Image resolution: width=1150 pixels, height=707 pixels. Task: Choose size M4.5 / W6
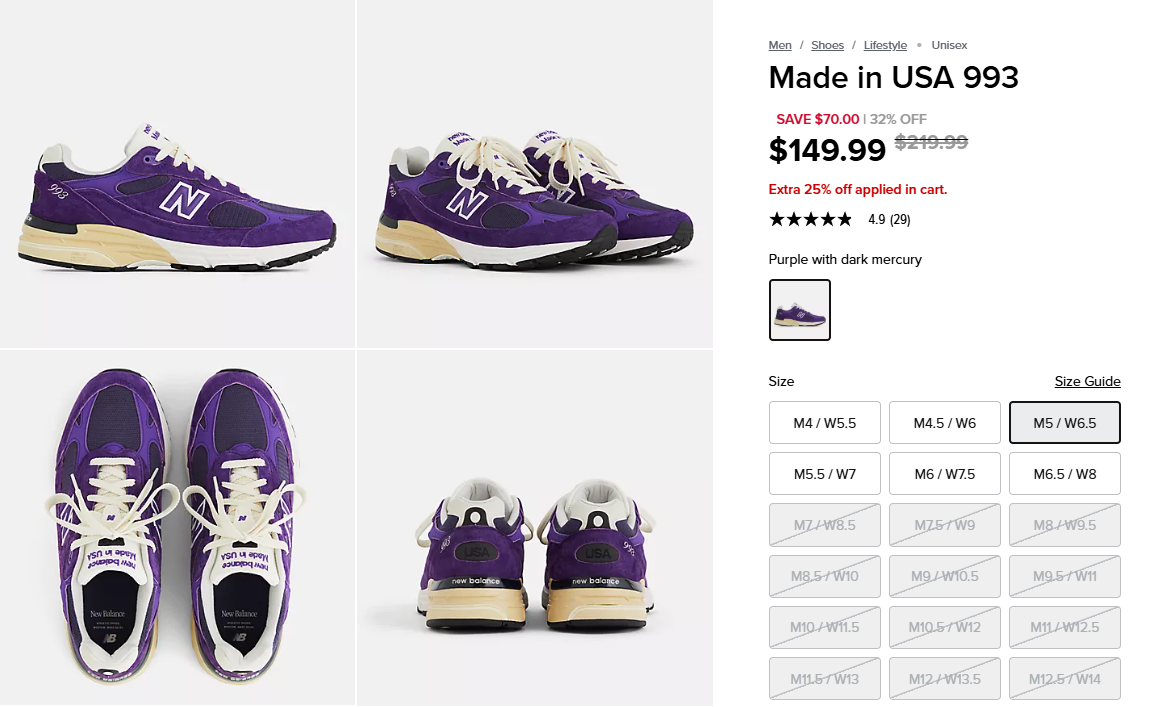pos(945,423)
